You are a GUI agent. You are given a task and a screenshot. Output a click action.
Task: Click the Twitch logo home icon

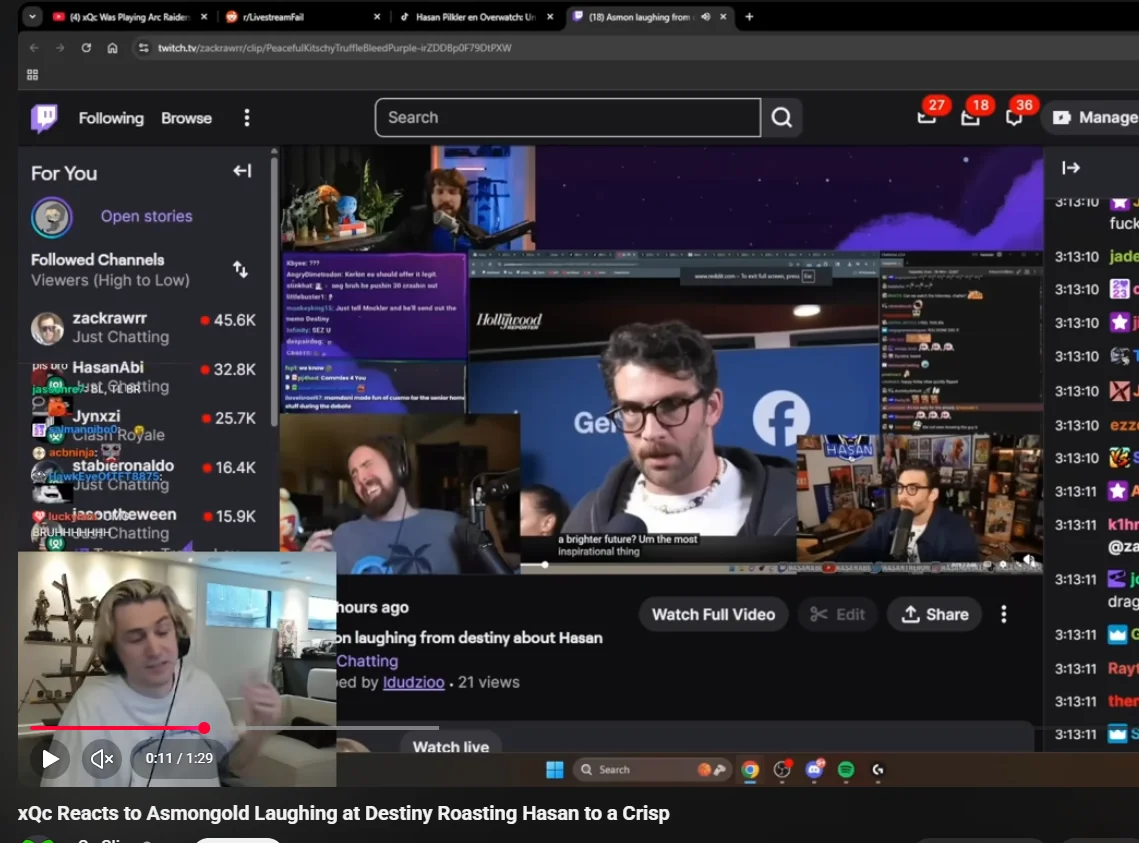pos(44,118)
